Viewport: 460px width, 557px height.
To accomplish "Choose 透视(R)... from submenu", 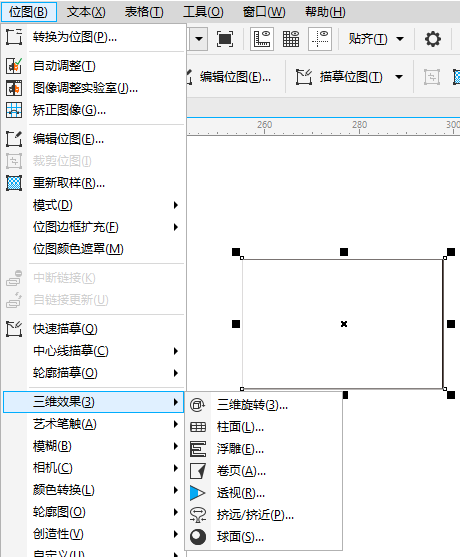I will tap(264, 493).
